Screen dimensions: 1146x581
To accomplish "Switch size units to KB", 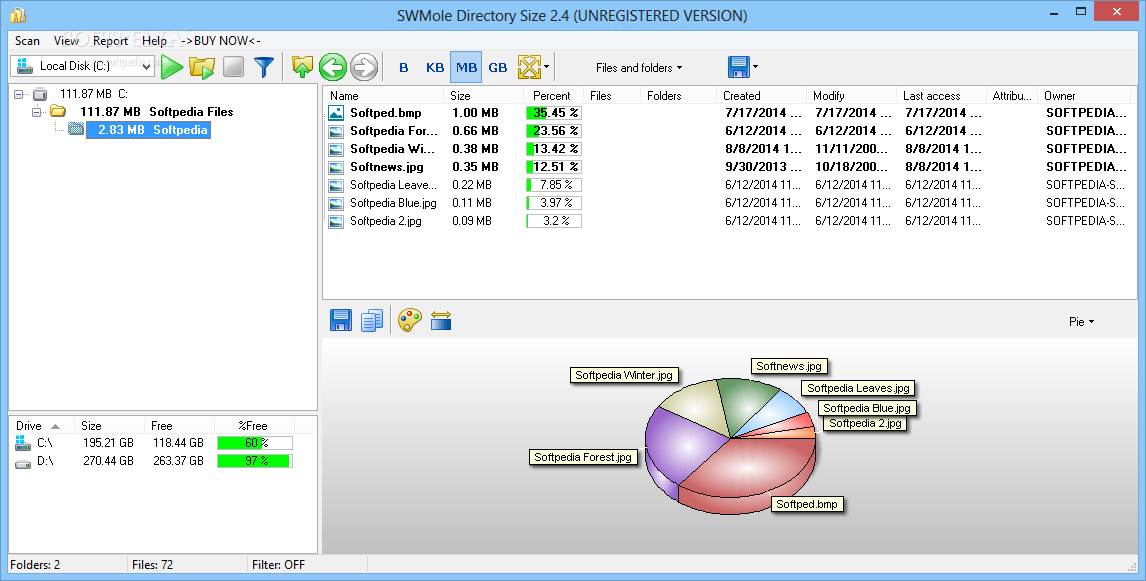I will tap(435, 67).
